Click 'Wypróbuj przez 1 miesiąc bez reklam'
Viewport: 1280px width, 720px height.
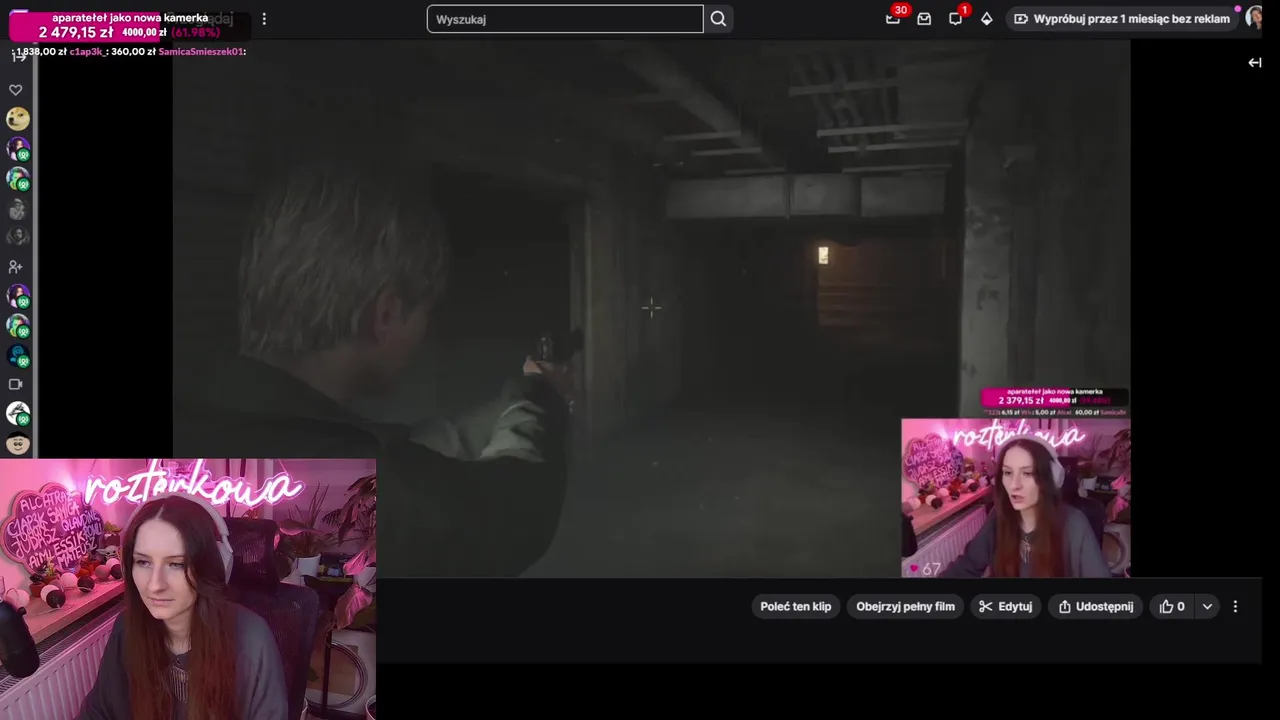1122,19
